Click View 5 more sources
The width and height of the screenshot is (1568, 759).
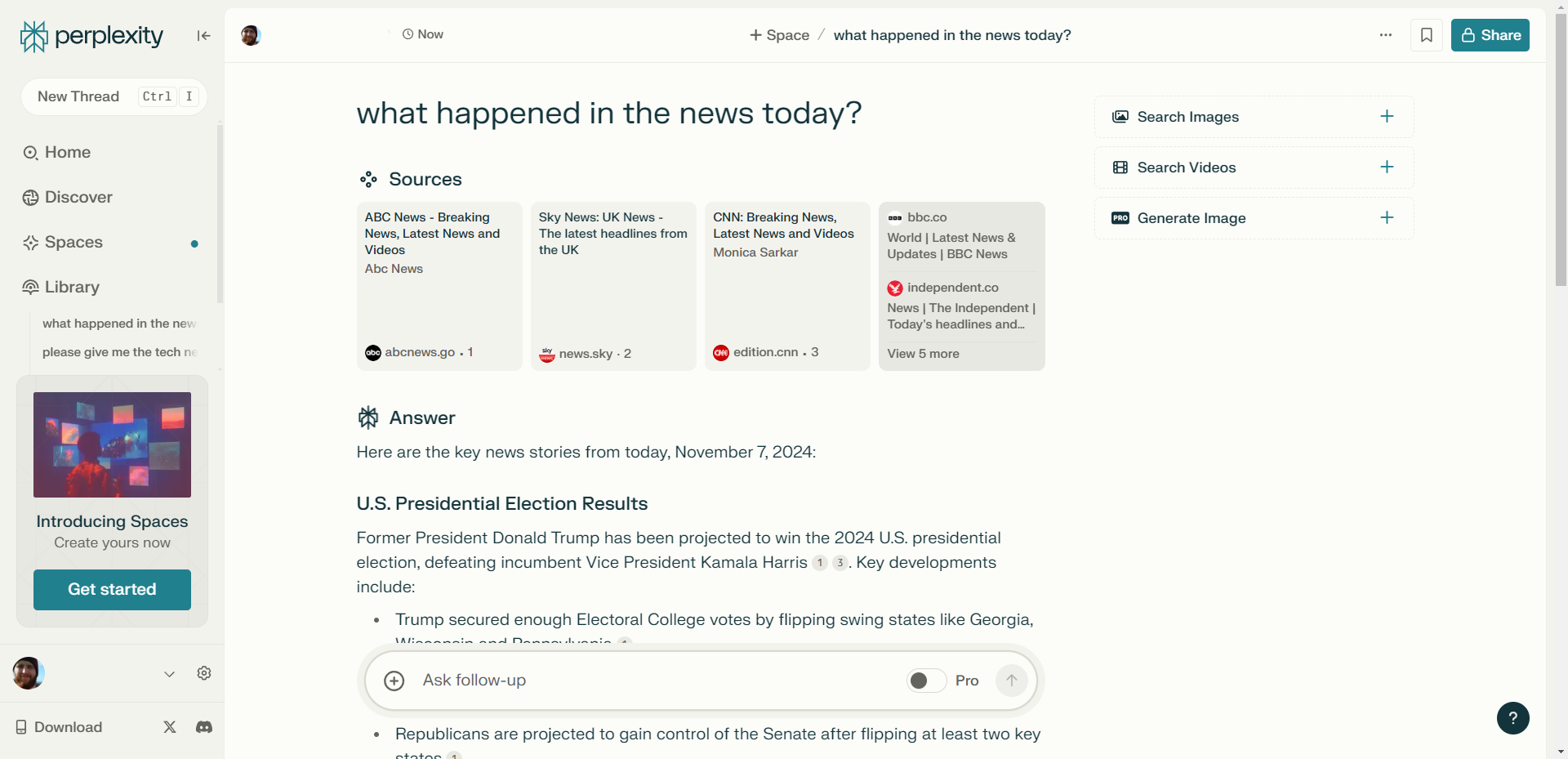pyautogui.click(x=924, y=354)
